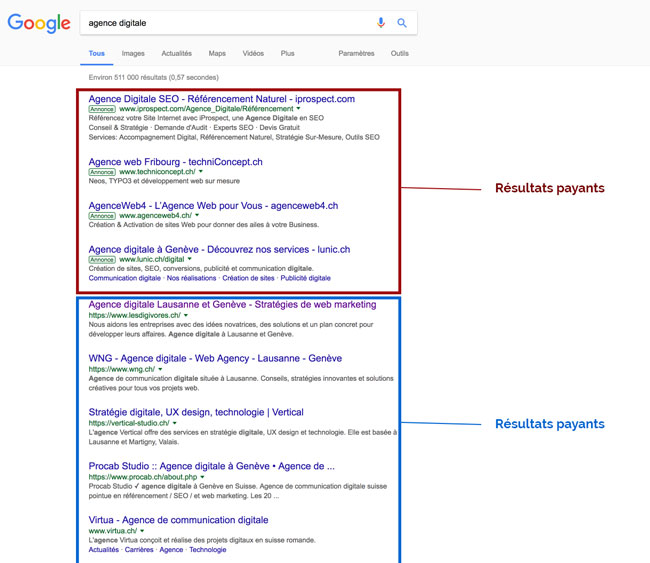Follow the Technologie sitelink under Virtua
650x563 pixels.
coord(208,550)
